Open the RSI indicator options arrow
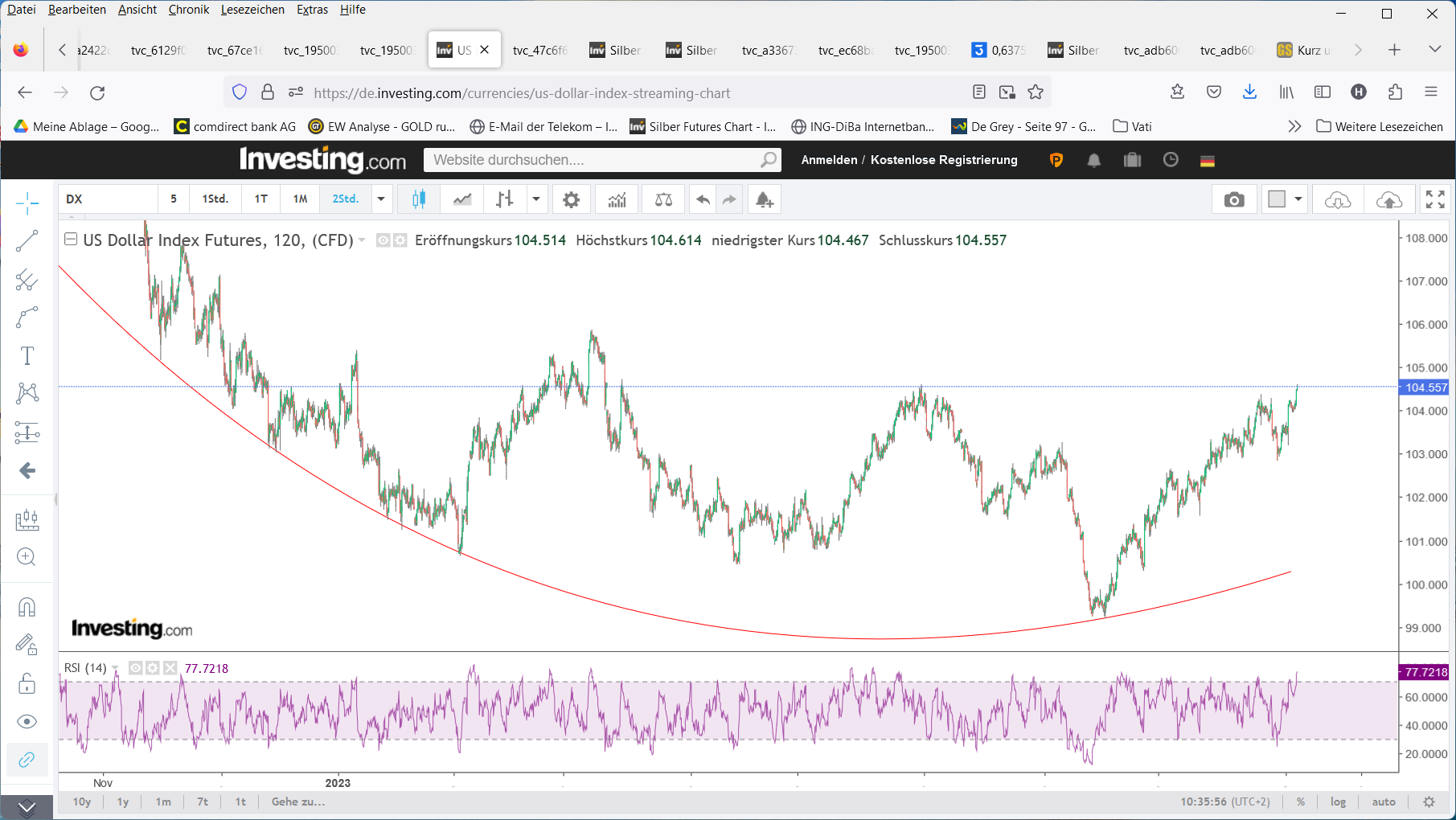This screenshot has height=820, width=1456. (x=116, y=669)
